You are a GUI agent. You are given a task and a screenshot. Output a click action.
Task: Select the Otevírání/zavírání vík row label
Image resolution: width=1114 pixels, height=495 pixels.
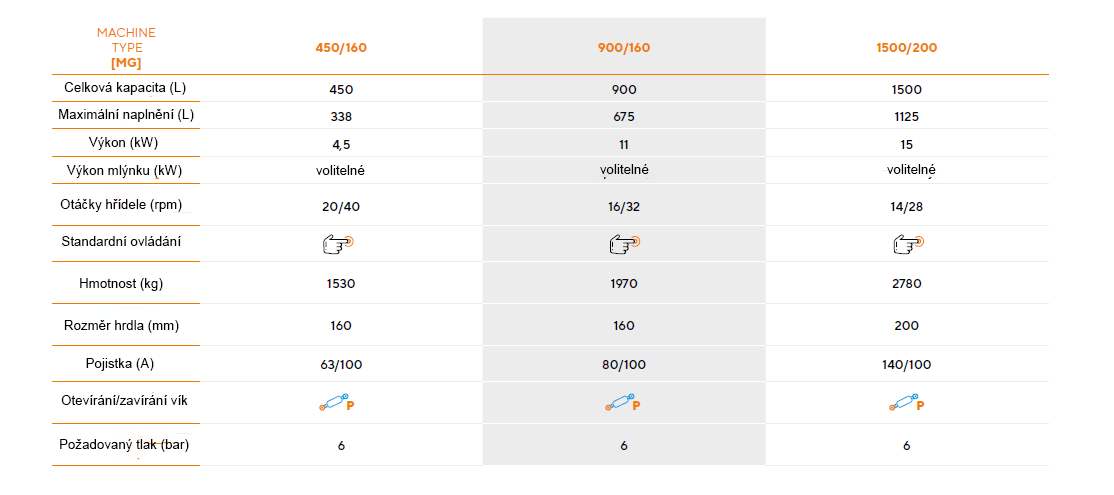(126, 400)
